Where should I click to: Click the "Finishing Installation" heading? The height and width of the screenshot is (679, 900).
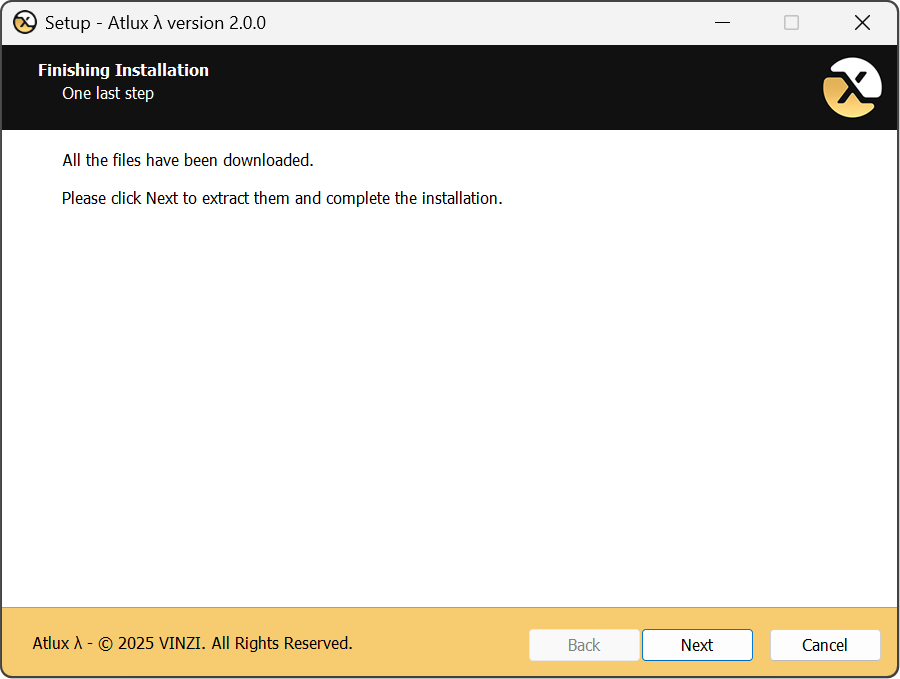point(123,70)
